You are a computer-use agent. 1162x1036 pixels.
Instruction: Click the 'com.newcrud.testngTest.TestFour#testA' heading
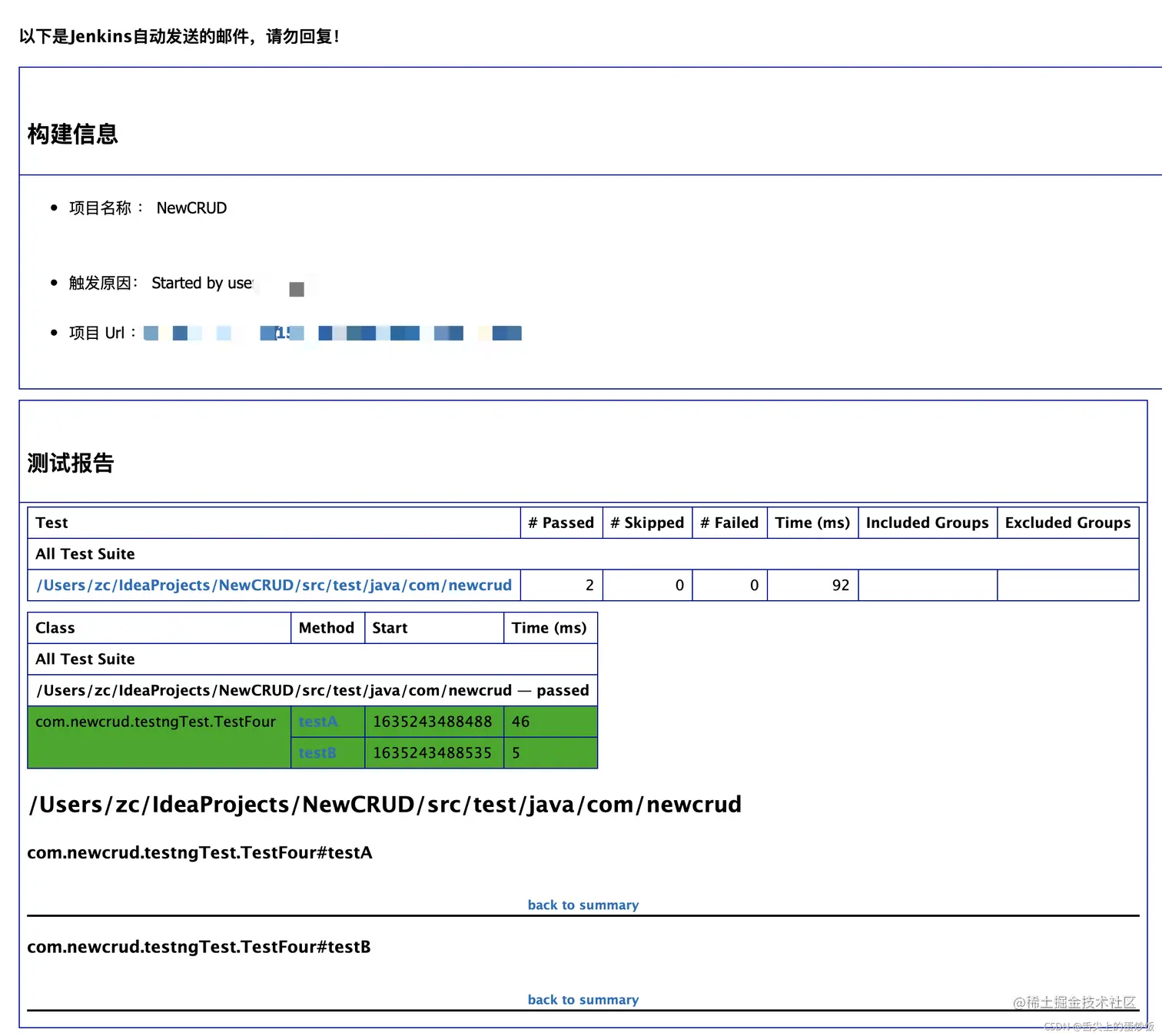200,852
